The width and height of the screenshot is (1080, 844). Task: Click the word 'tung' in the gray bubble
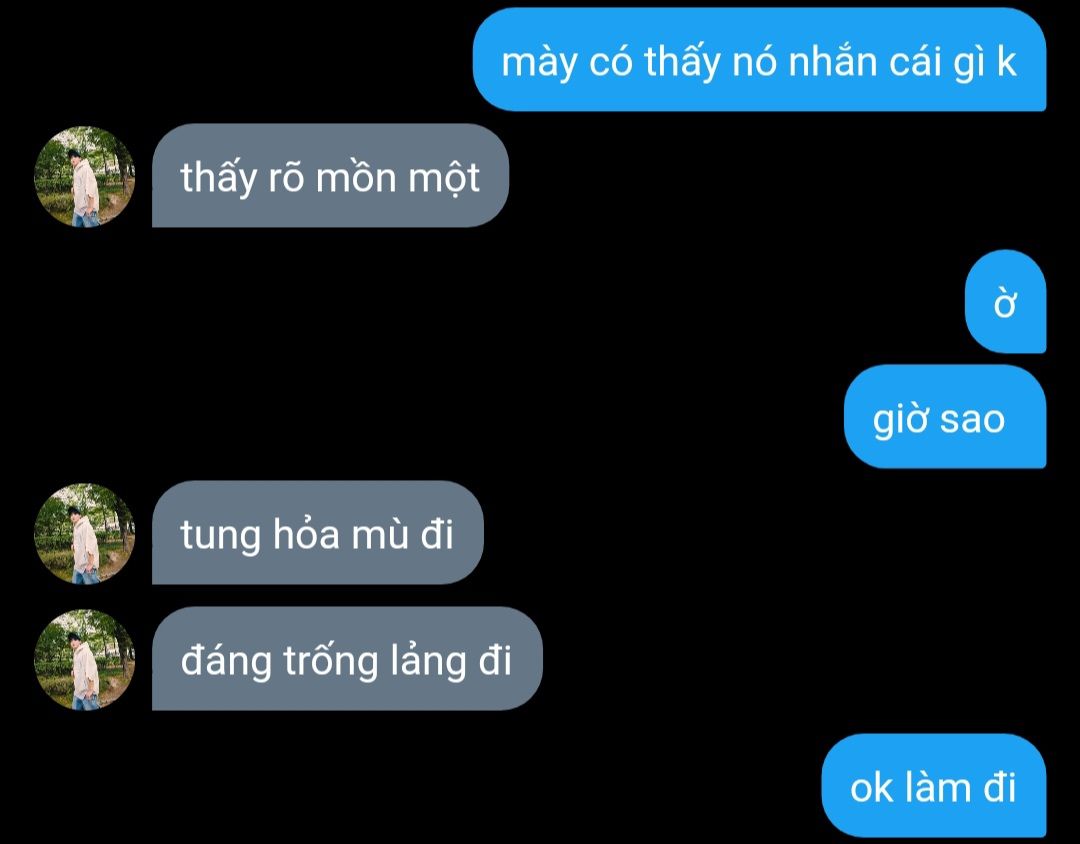[220, 537]
